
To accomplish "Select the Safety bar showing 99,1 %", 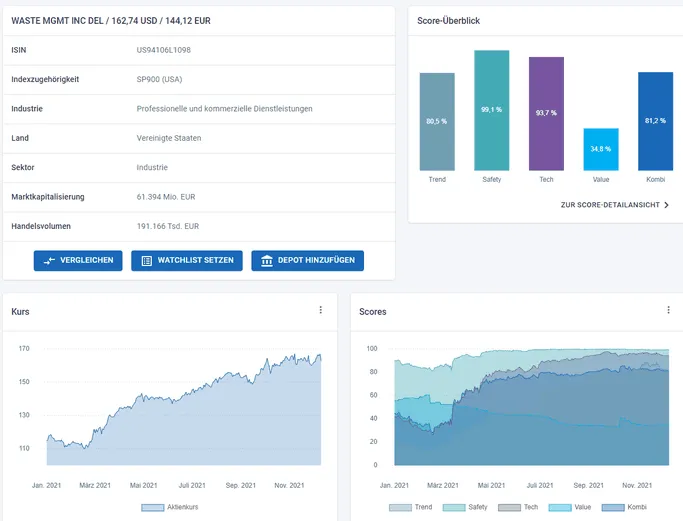I will 491,110.
